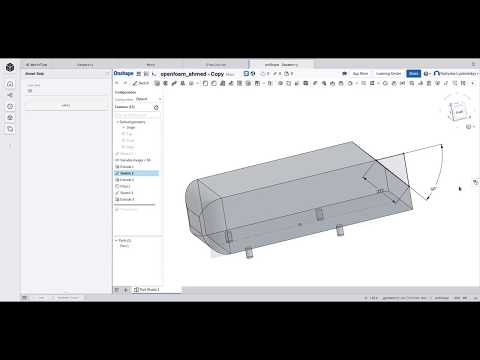Select Fillet 1 in feature list
This screenshot has width=480, height=360.
pos(123,186)
